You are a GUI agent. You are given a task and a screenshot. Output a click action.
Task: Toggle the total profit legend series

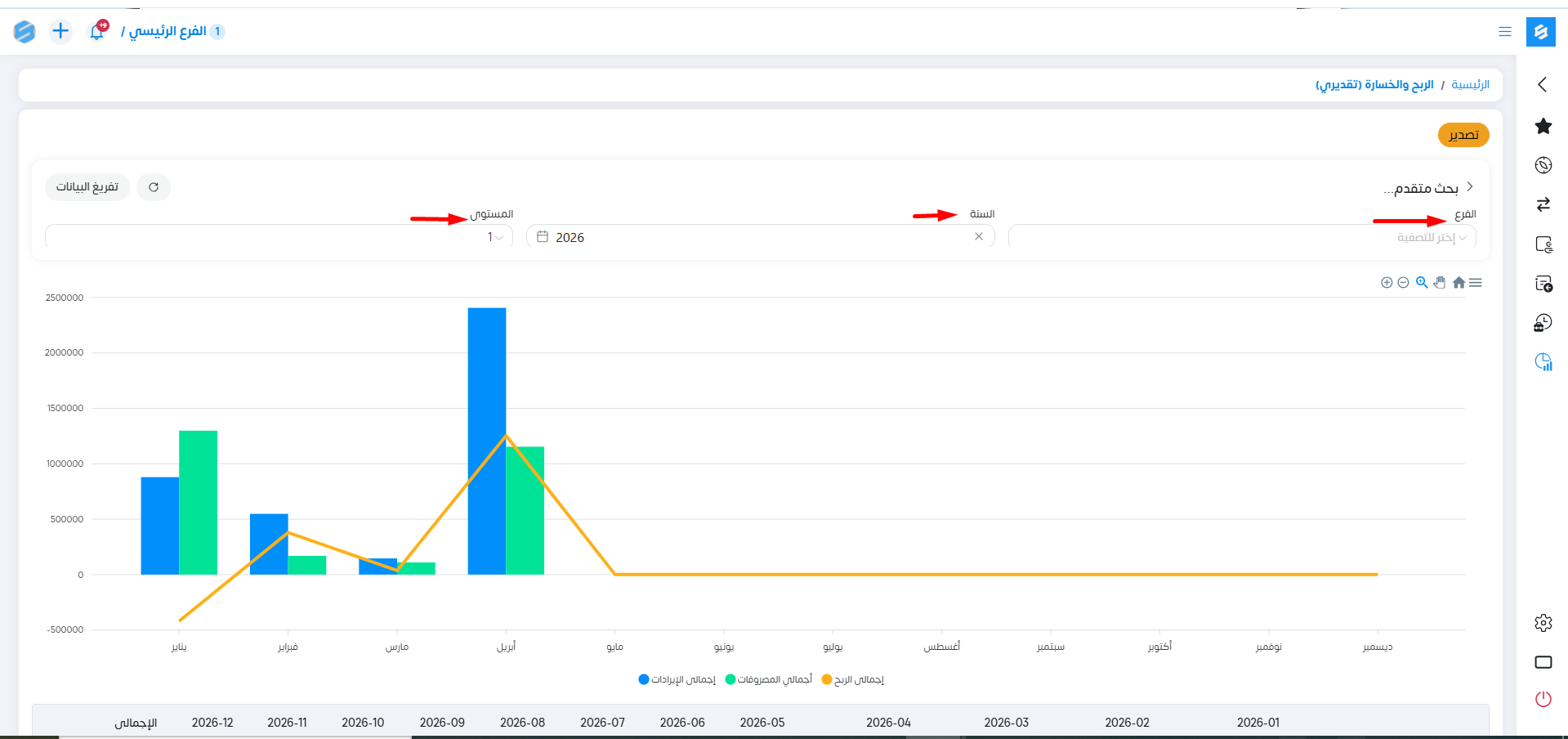[x=853, y=680]
